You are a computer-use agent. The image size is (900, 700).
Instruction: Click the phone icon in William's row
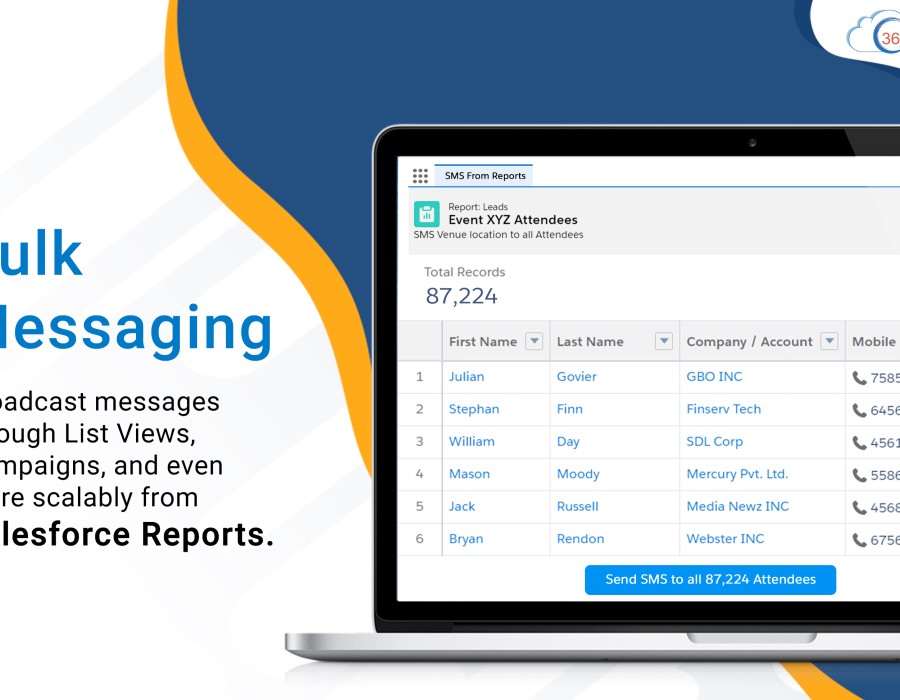(x=859, y=443)
